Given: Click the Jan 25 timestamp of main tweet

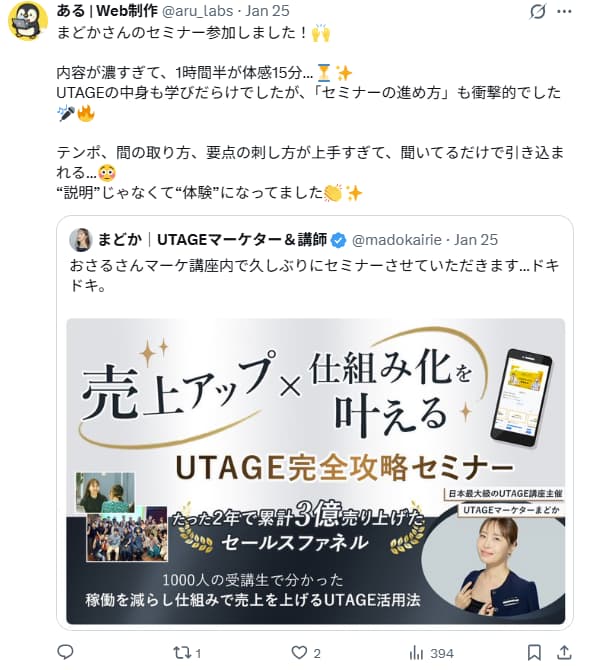Looking at the screenshot, I should pos(267,11).
